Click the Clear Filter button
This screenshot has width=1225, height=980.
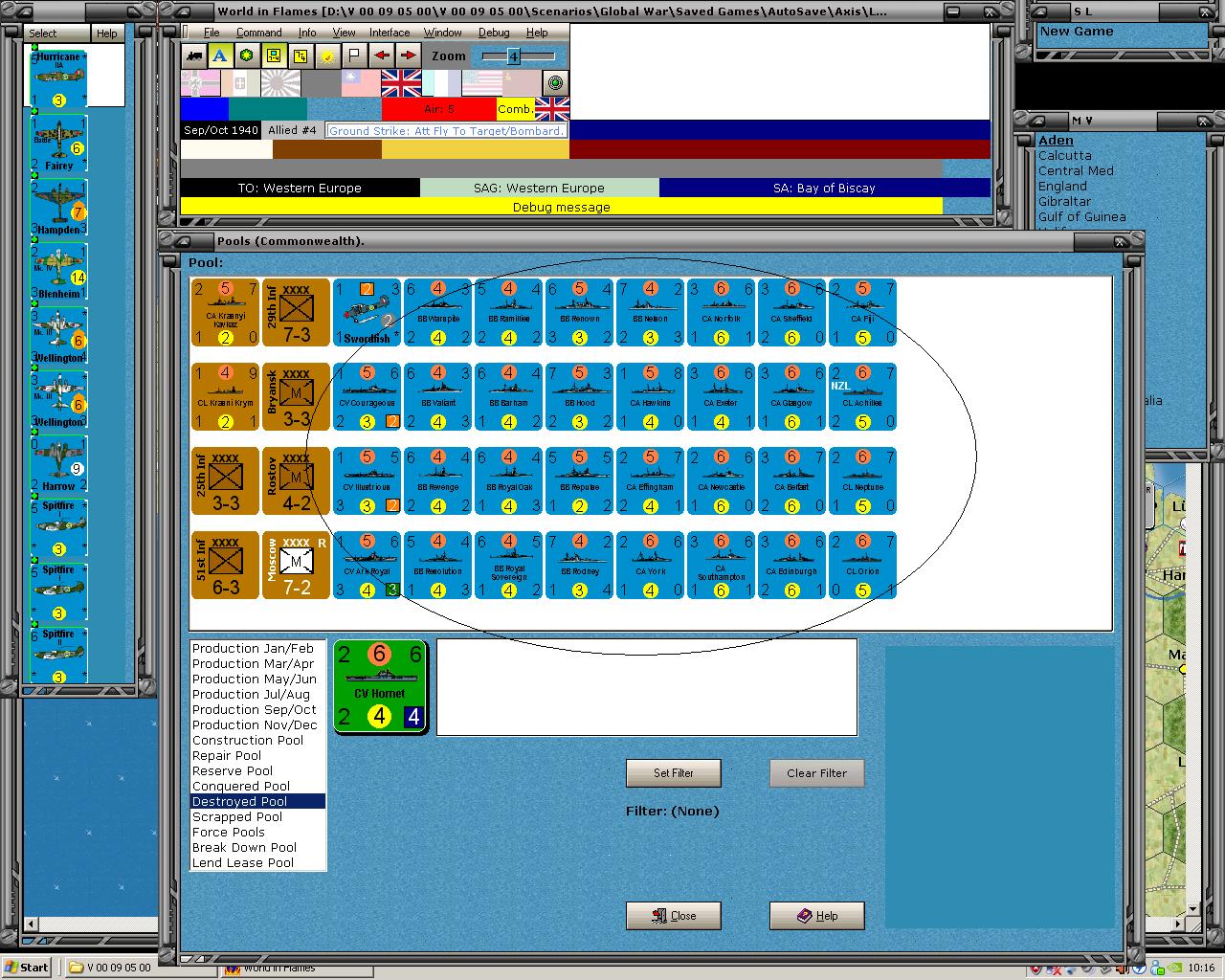(817, 773)
